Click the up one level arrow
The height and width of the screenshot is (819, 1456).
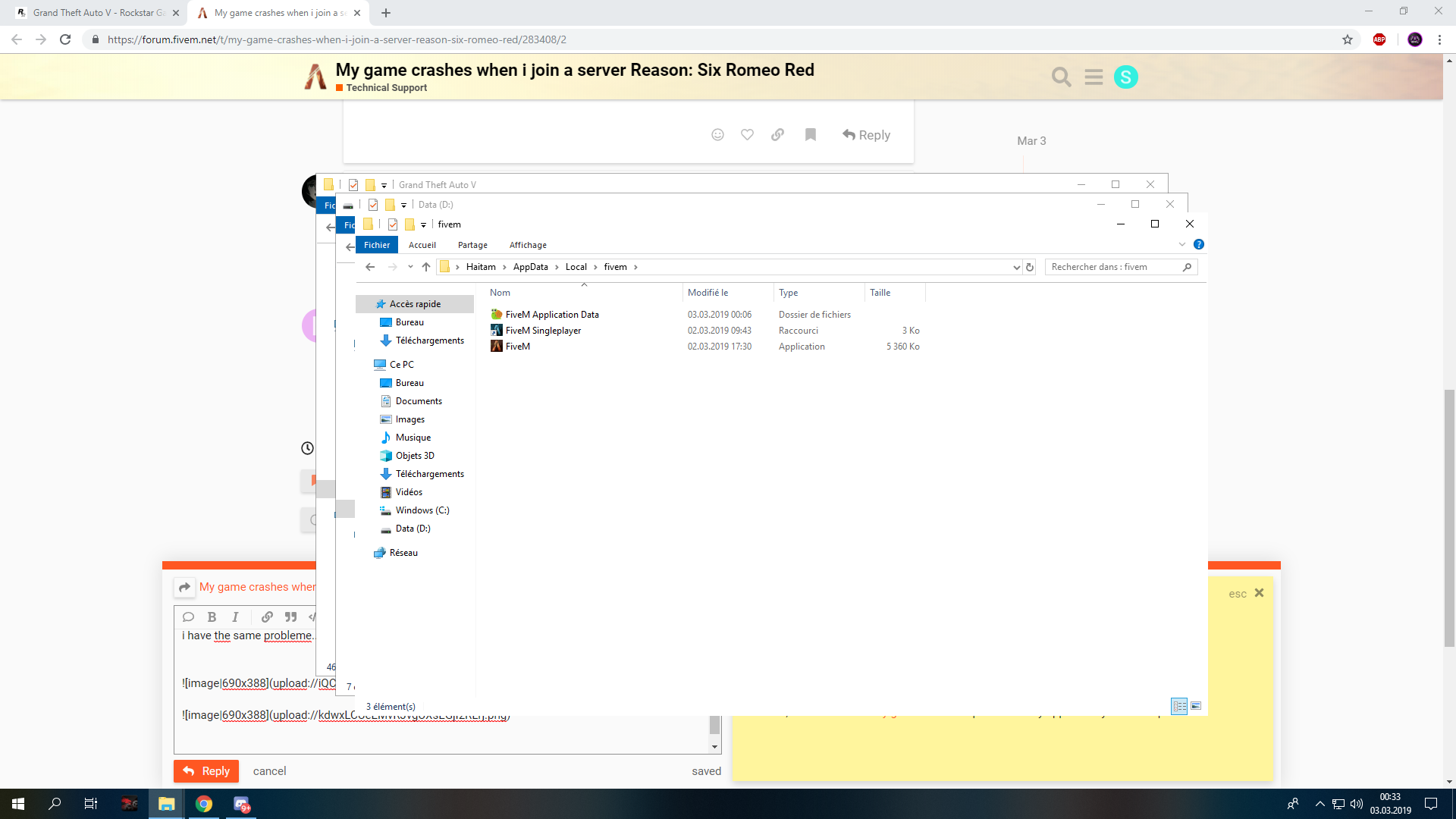426,267
